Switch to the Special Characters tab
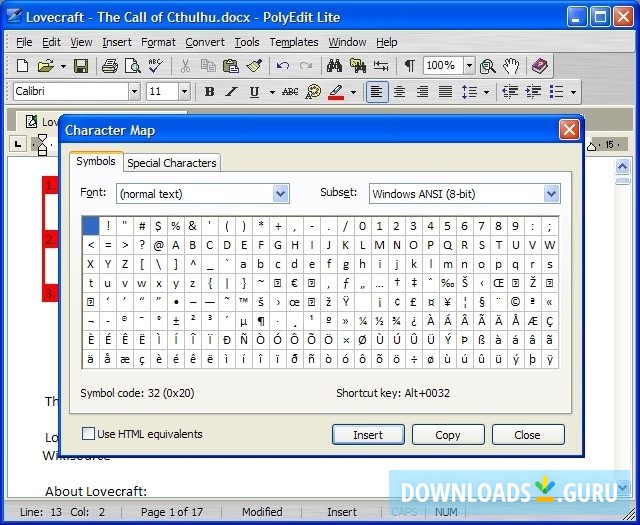The image size is (640, 525). [172, 163]
